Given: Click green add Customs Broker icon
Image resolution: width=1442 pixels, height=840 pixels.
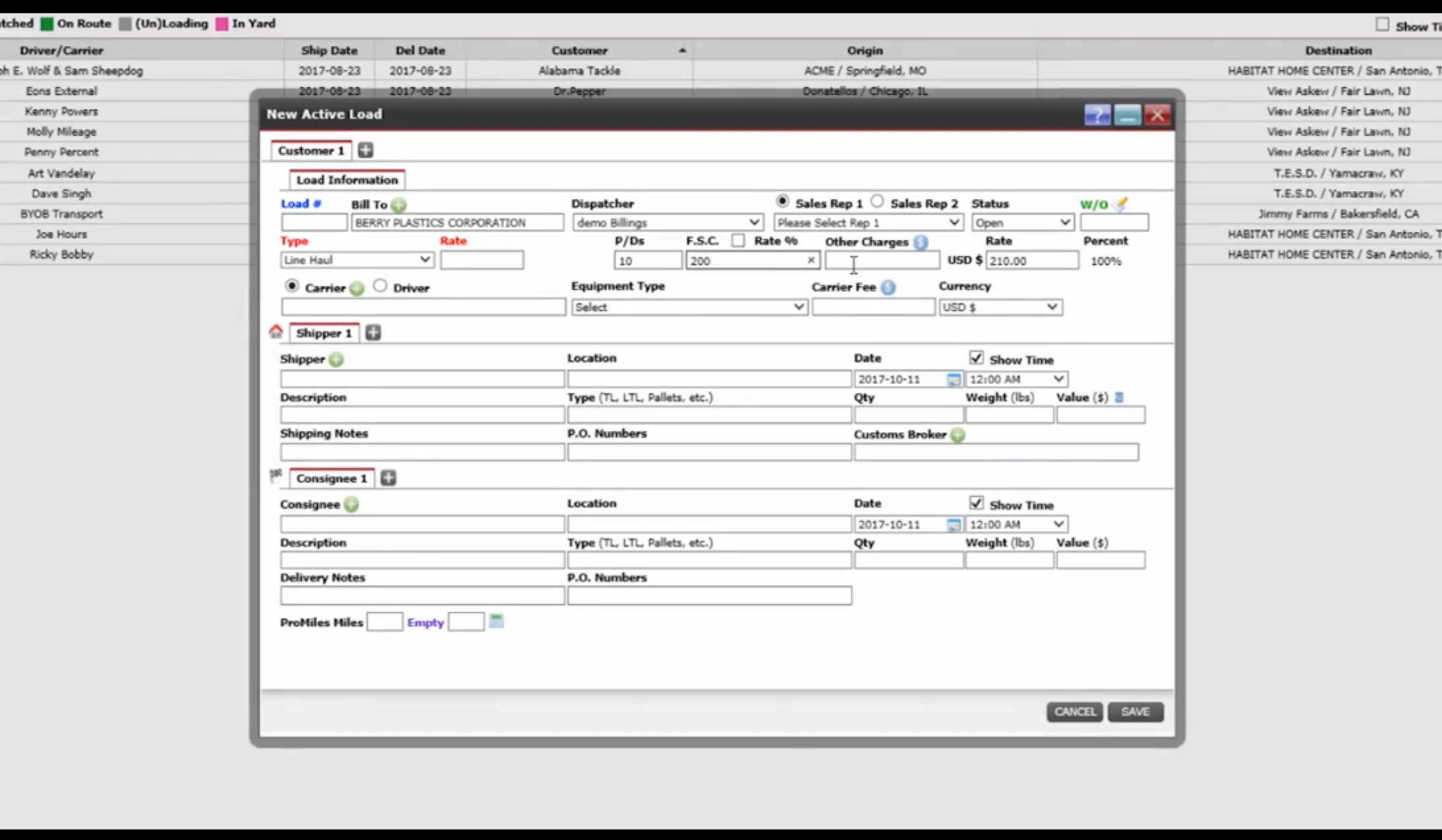Looking at the screenshot, I should pos(958,435).
